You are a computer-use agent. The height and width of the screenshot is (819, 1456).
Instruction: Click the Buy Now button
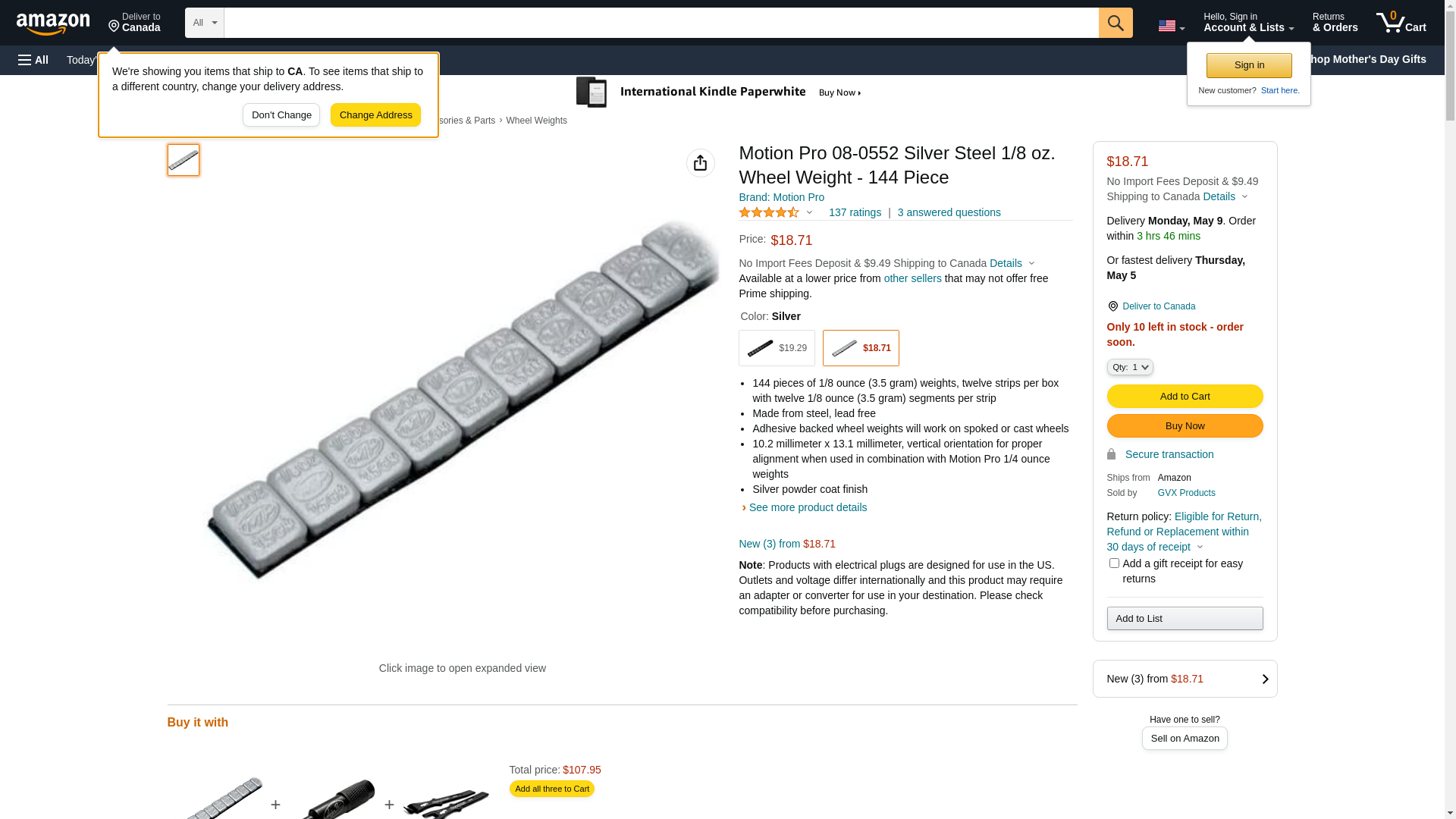point(1185,426)
